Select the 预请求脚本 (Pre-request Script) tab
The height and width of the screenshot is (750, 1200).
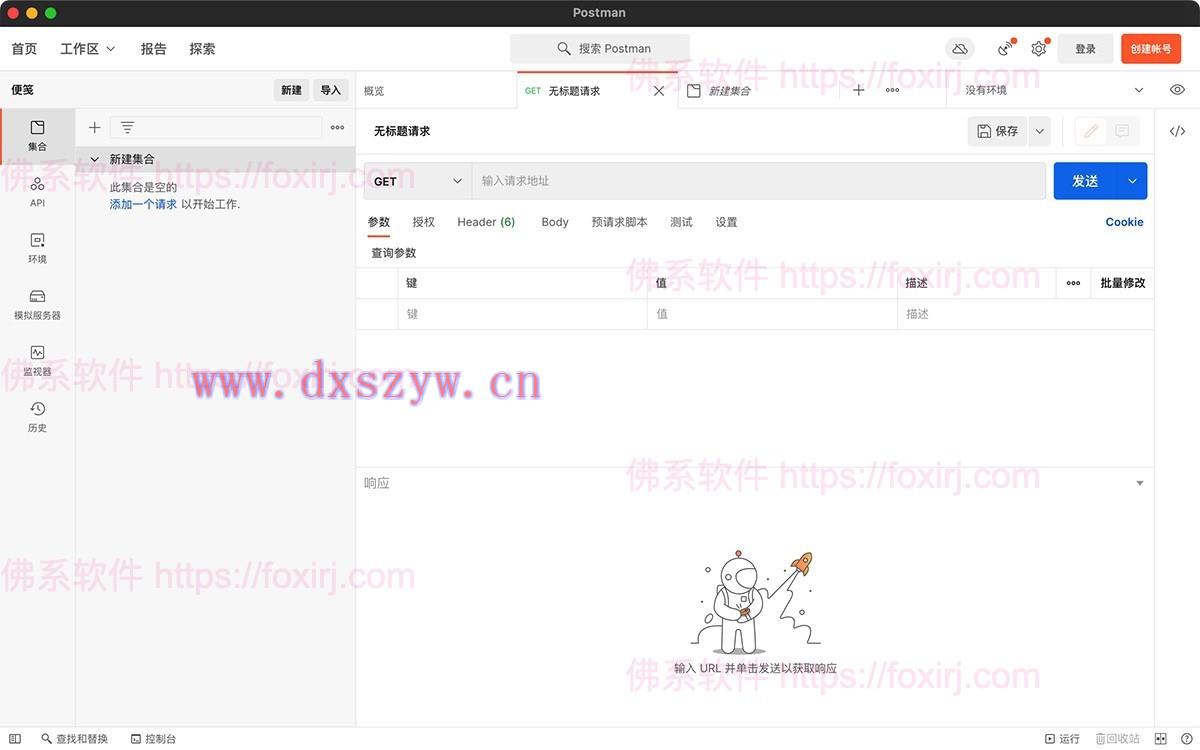click(619, 222)
